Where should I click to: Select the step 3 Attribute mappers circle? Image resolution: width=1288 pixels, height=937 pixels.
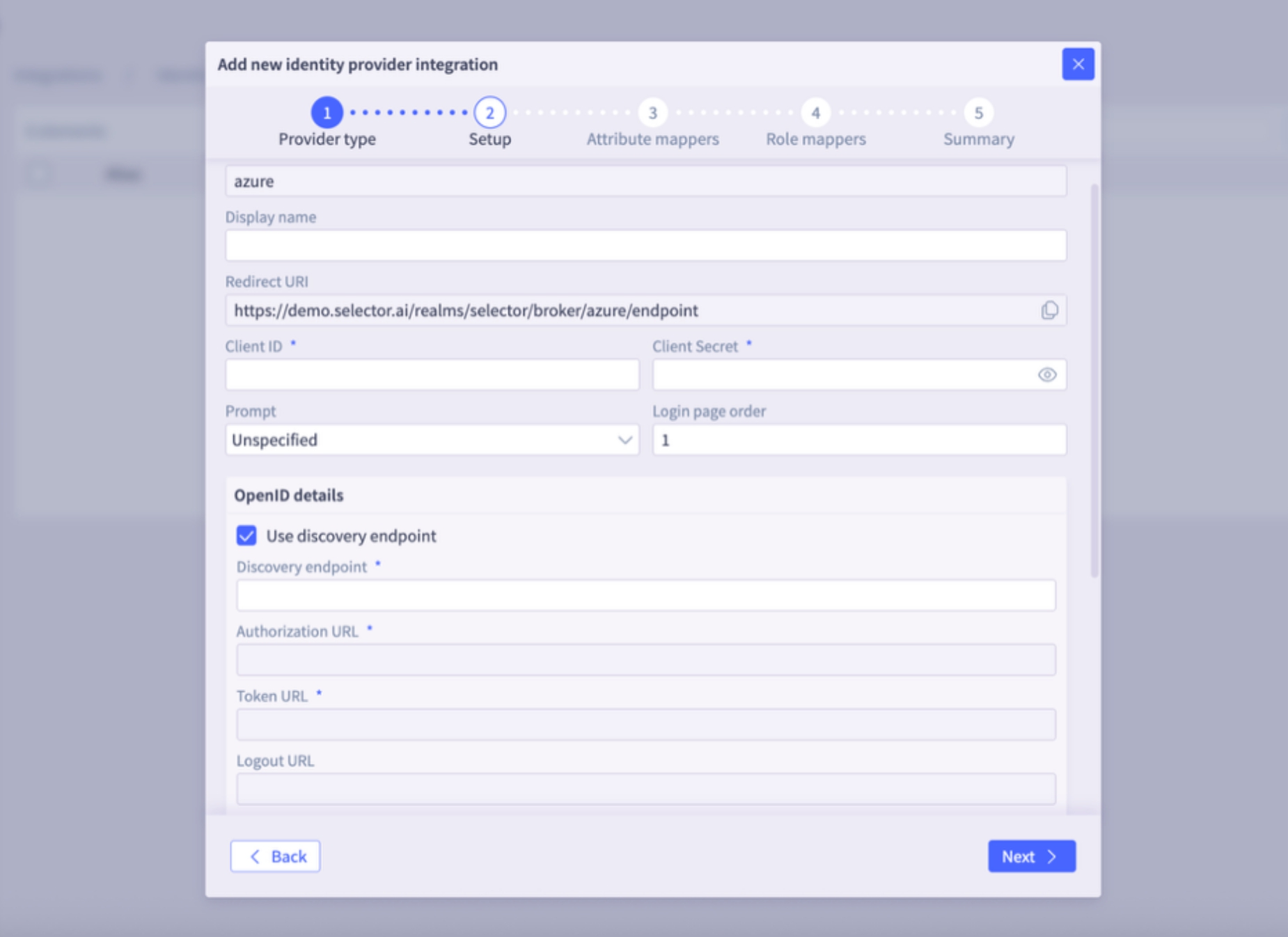652,111
